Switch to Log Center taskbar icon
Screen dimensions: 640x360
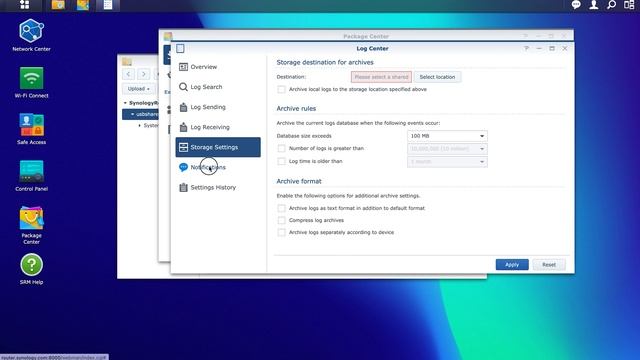coord(108,5)
